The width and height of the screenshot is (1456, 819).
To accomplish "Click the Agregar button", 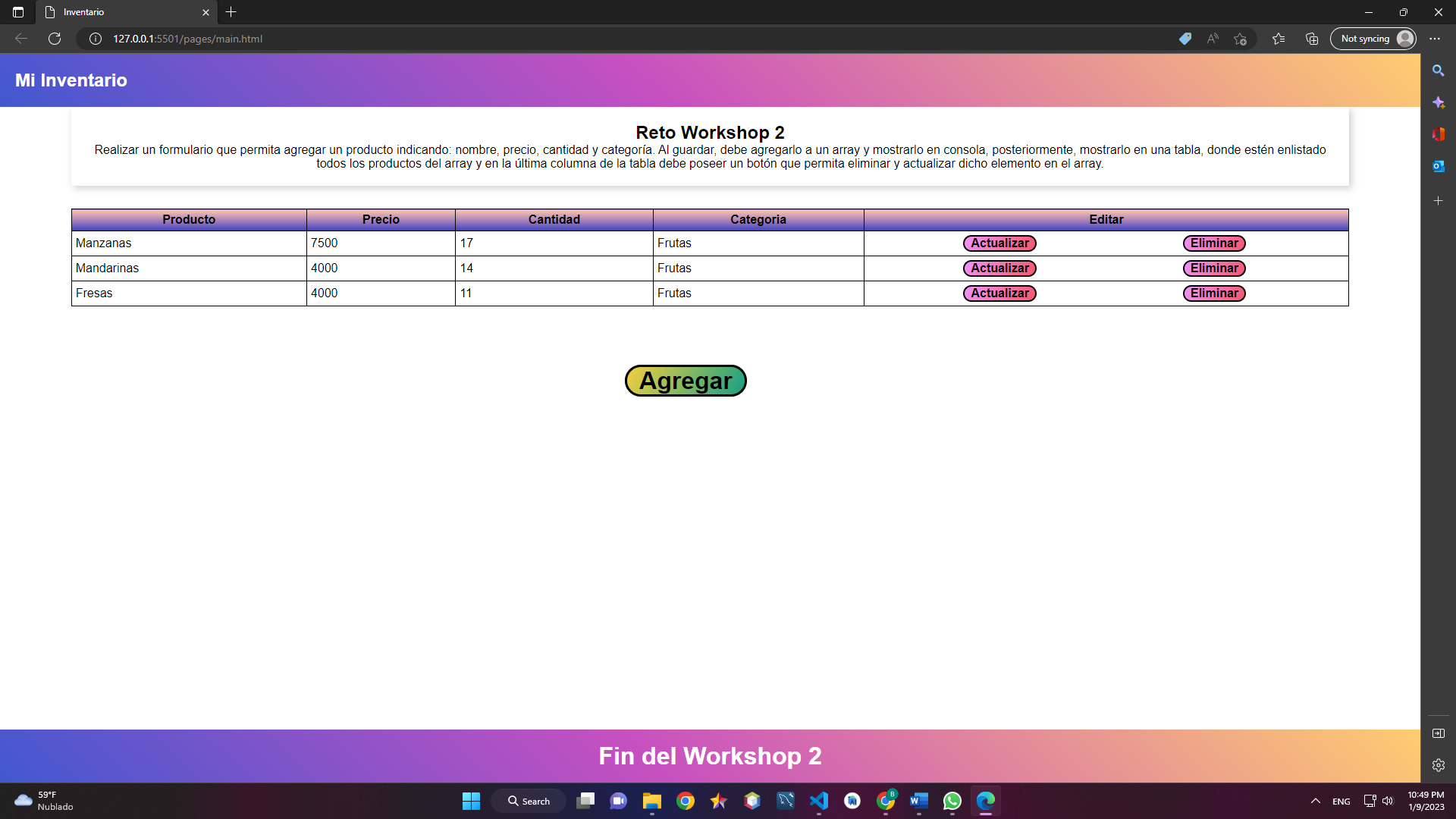I will point(685,380).
